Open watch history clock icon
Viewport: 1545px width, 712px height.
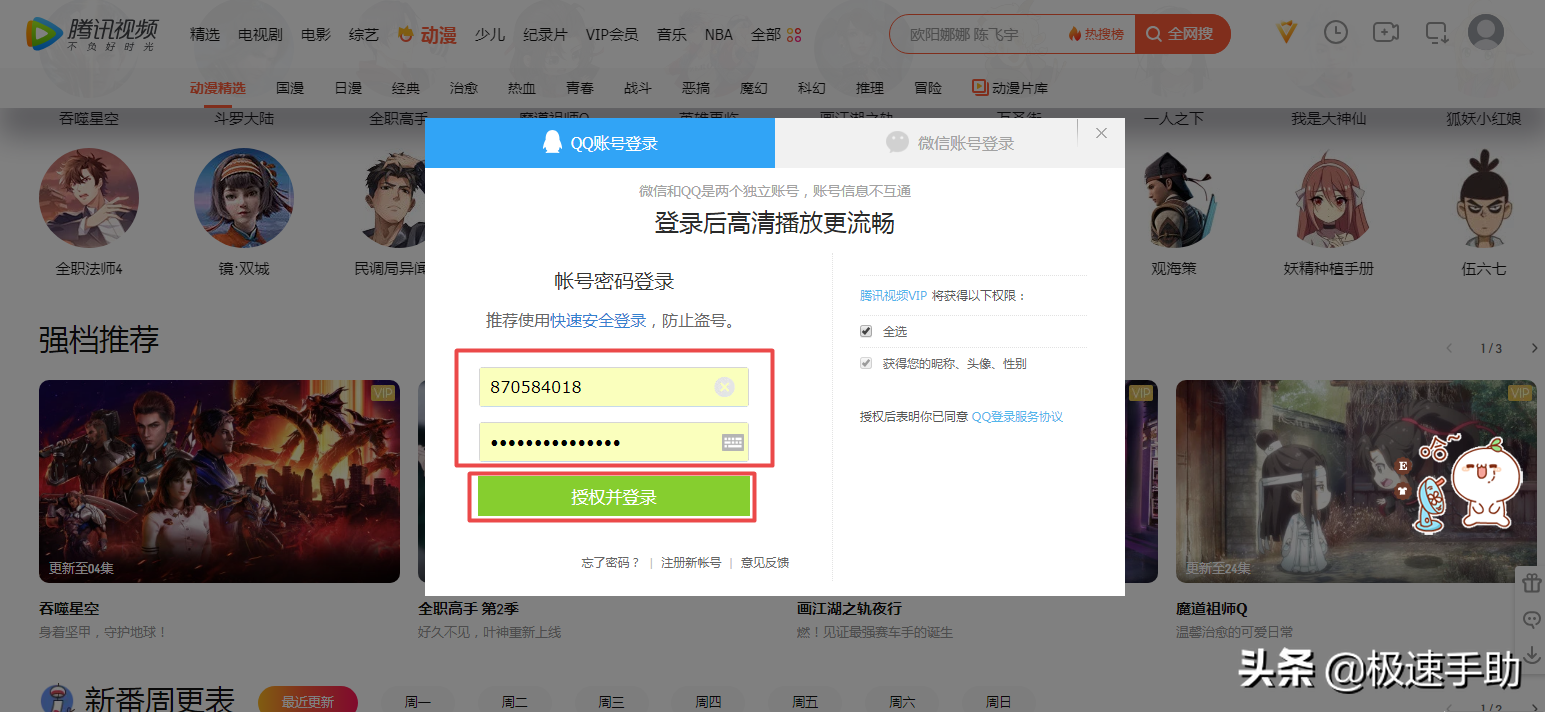tap(1336, 32)
